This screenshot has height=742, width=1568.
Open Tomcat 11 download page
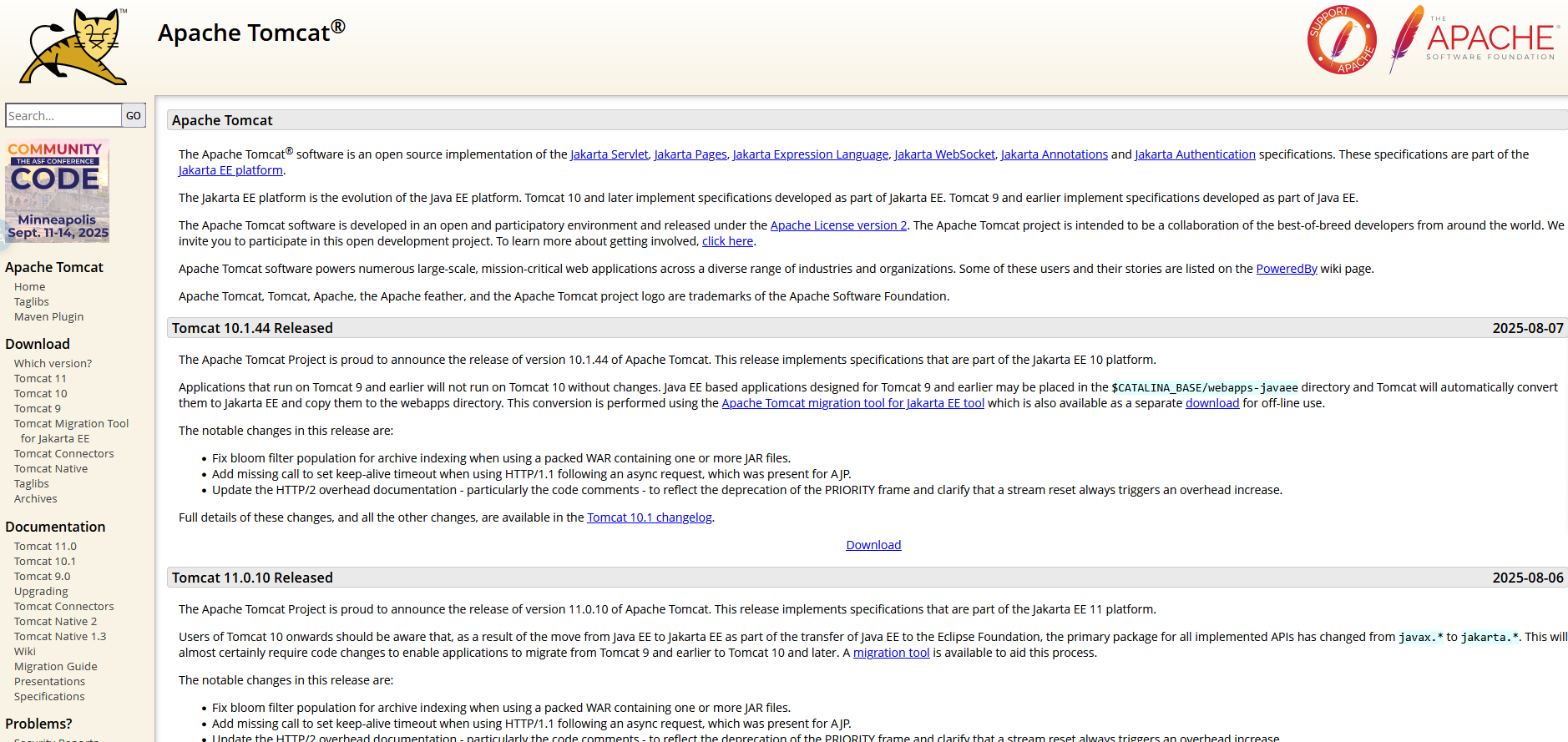pyautogui.click(x=40, y=378)
